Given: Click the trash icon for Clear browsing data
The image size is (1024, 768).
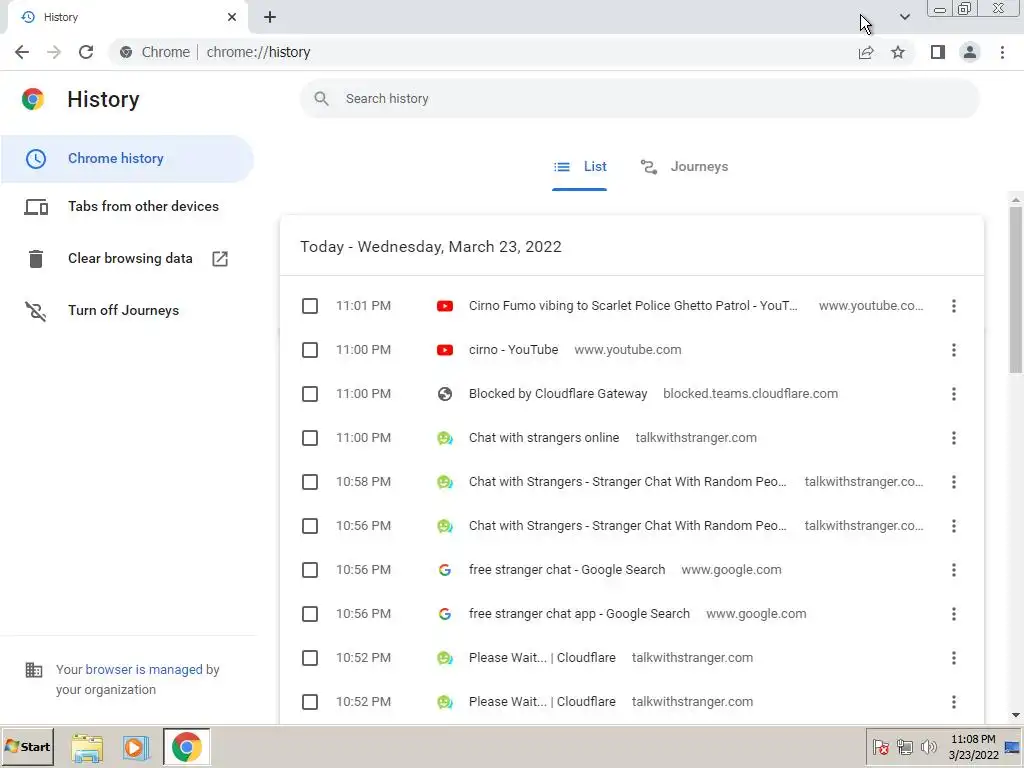Looking at the screenshot, I should 36,259.
